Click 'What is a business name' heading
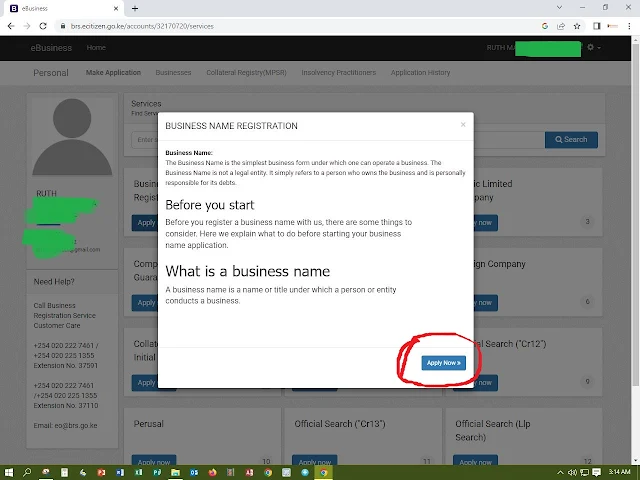 click(247, 271)
